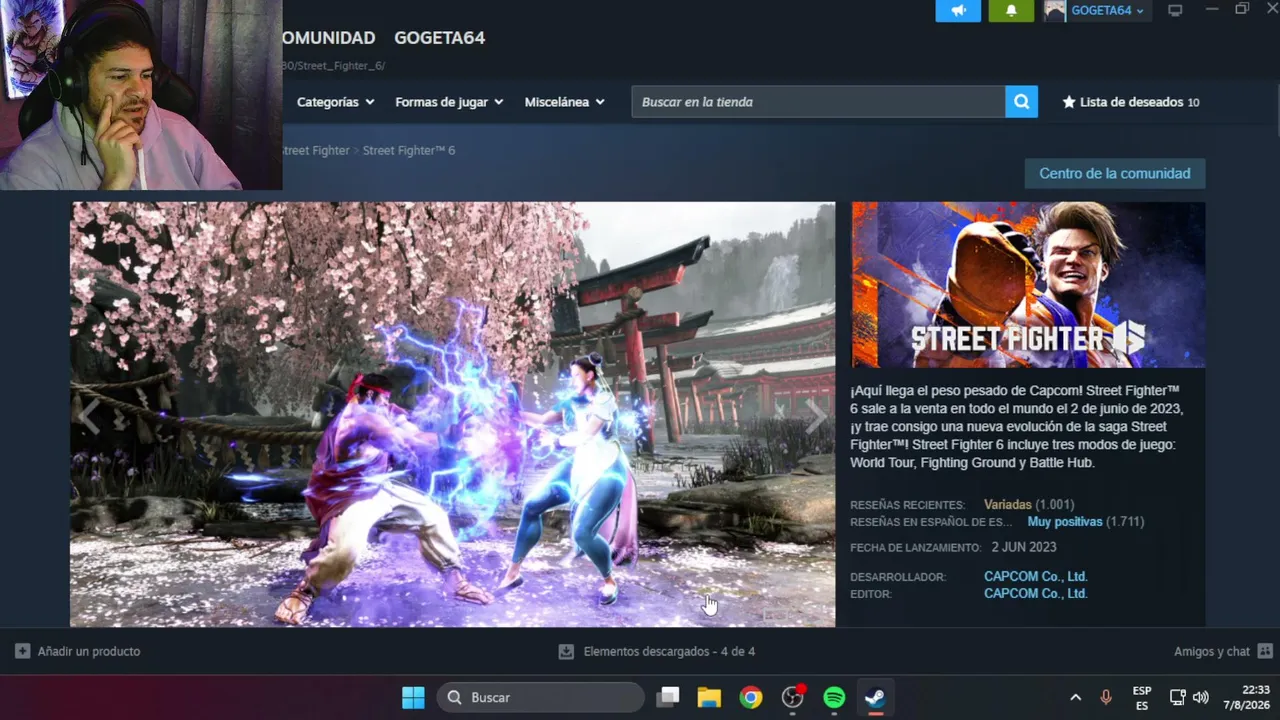Enter Big Picture mode via monitor icon

pyautogui.click(x=1175, y=10)
